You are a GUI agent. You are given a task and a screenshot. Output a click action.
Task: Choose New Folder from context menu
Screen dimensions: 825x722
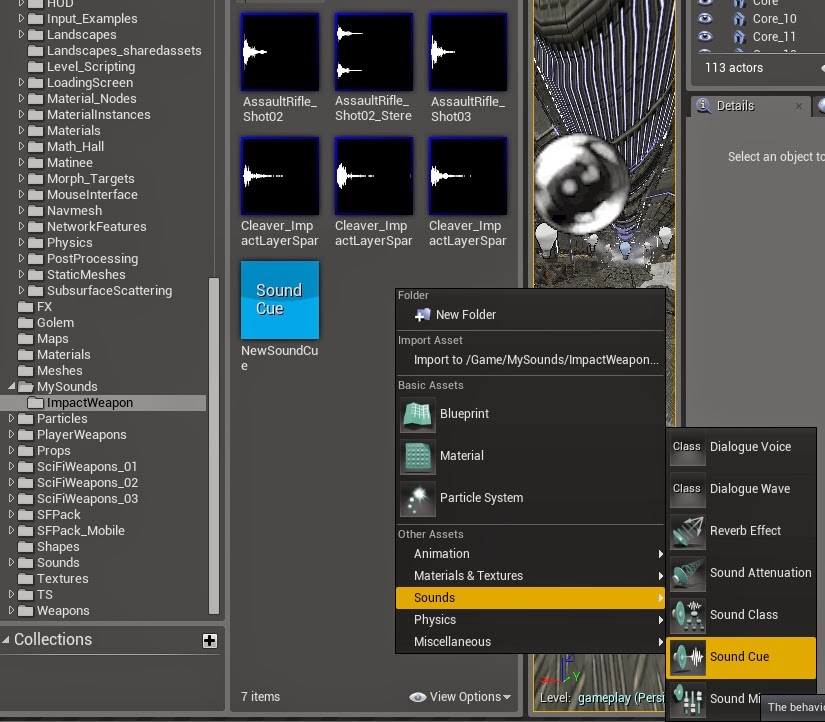pos(530,315)
